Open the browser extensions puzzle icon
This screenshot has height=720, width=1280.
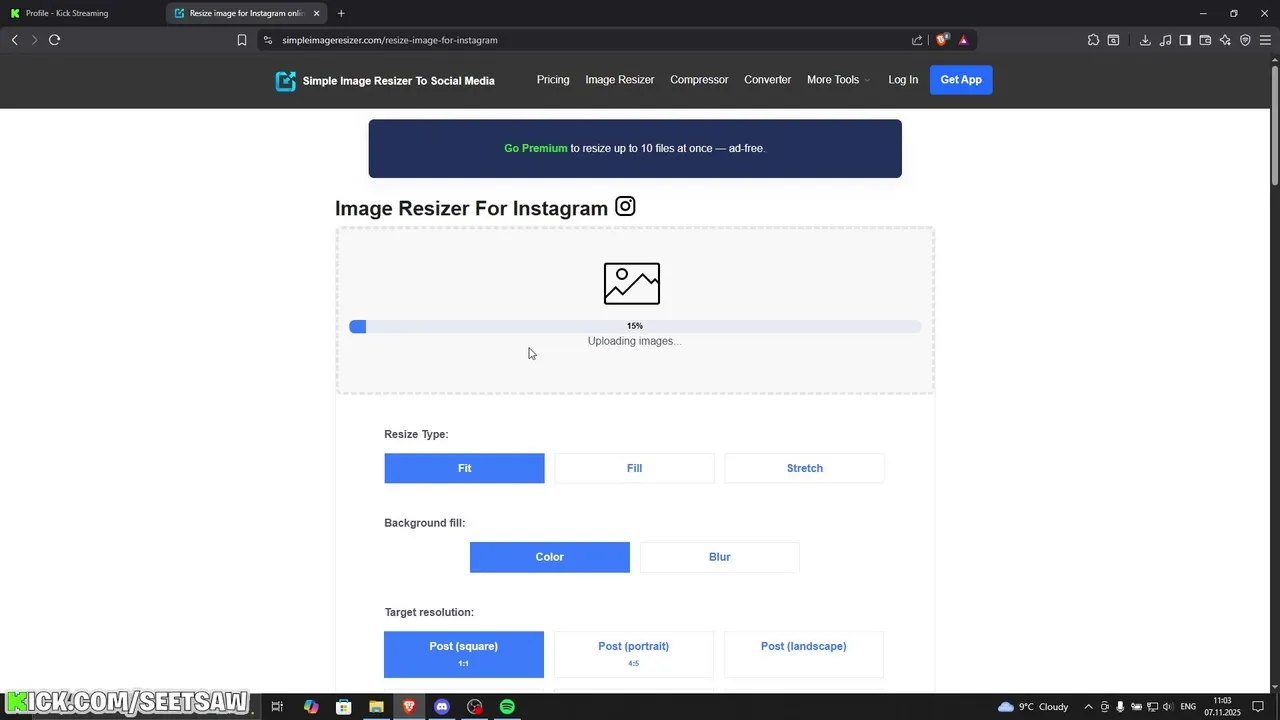click(x=1093, y=40)
